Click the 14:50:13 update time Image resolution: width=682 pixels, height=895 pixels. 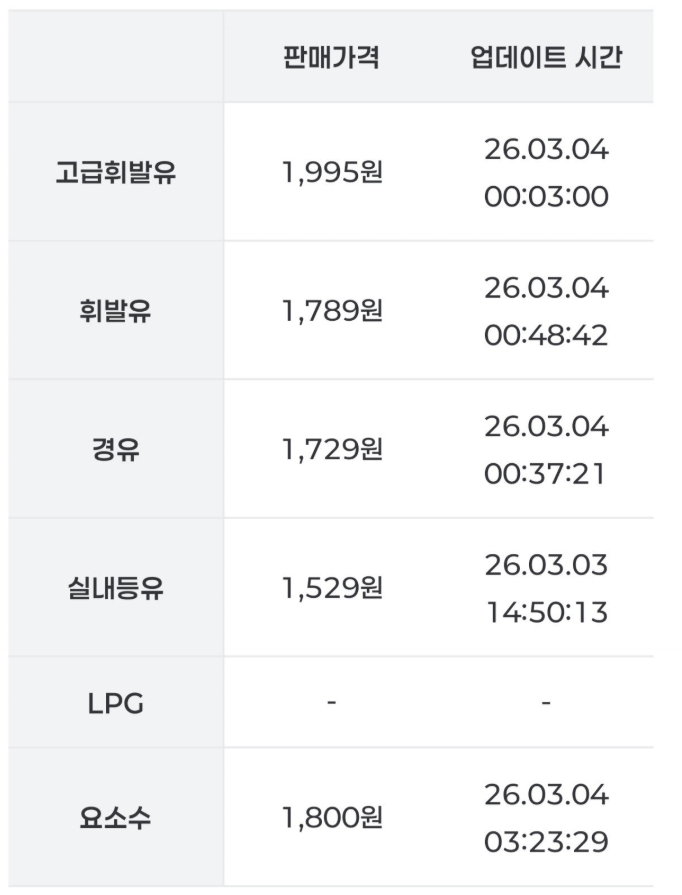click(546, 611)
